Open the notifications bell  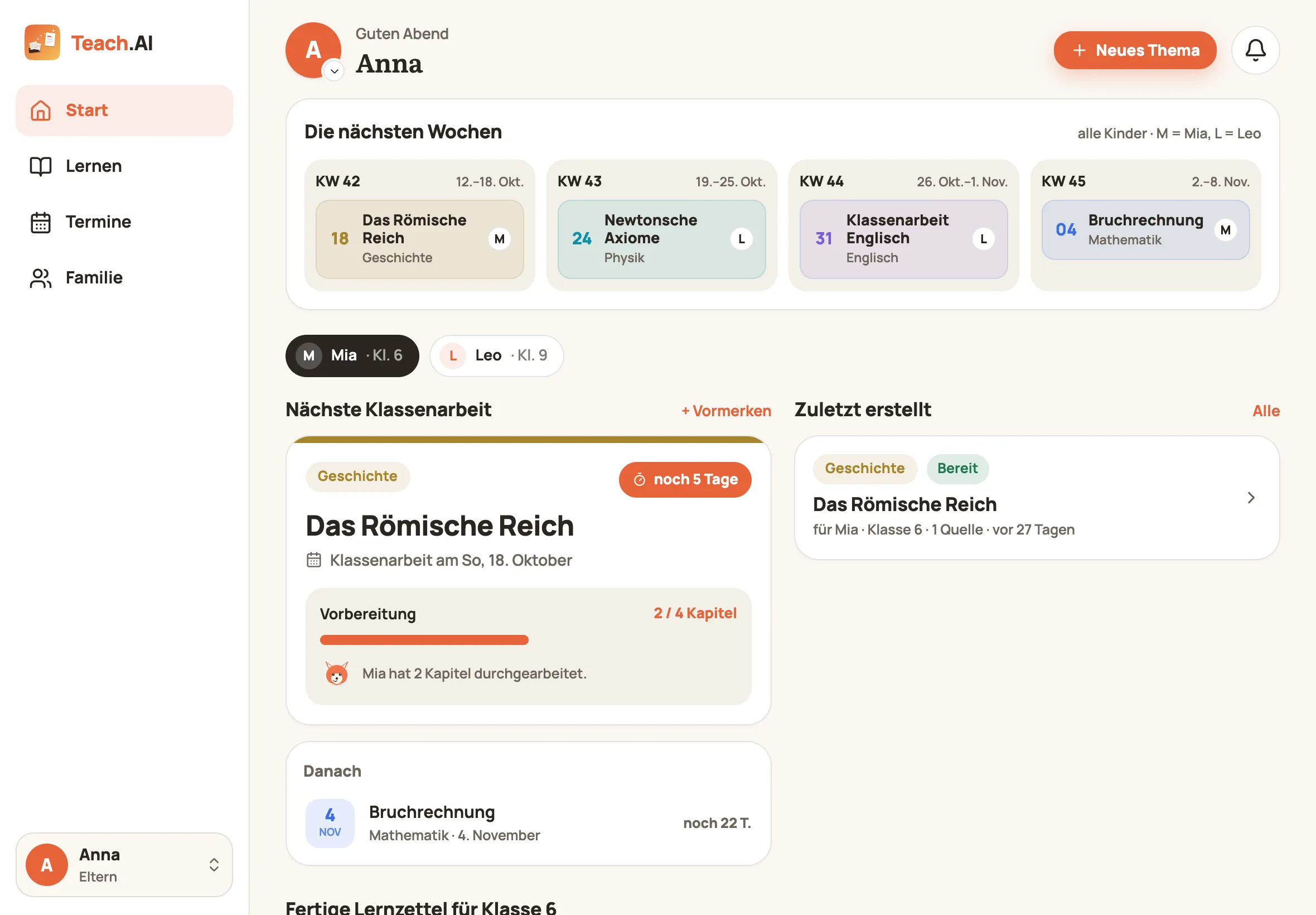point(1255,50)
